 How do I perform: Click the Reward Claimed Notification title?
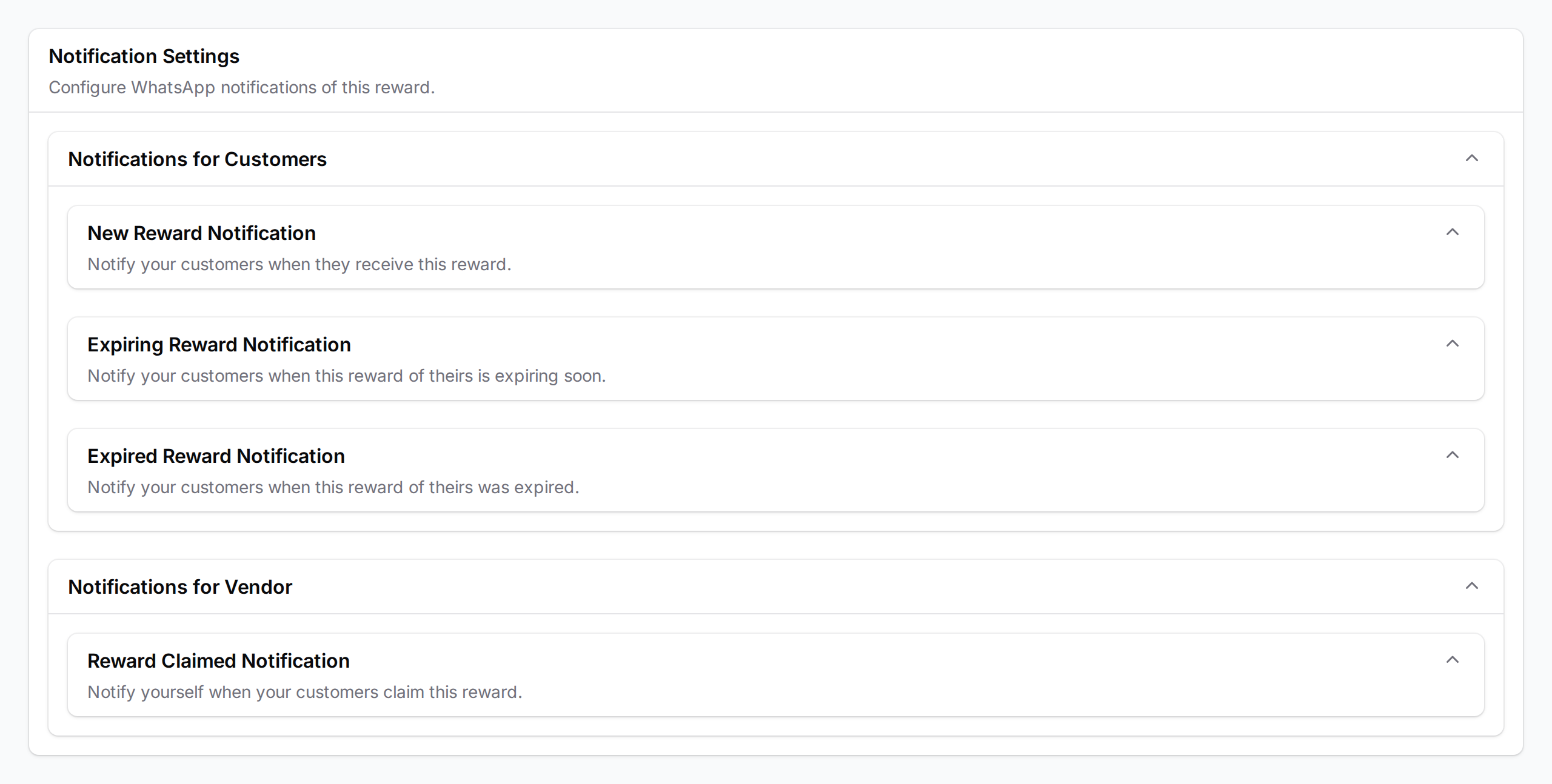(218, 660)
